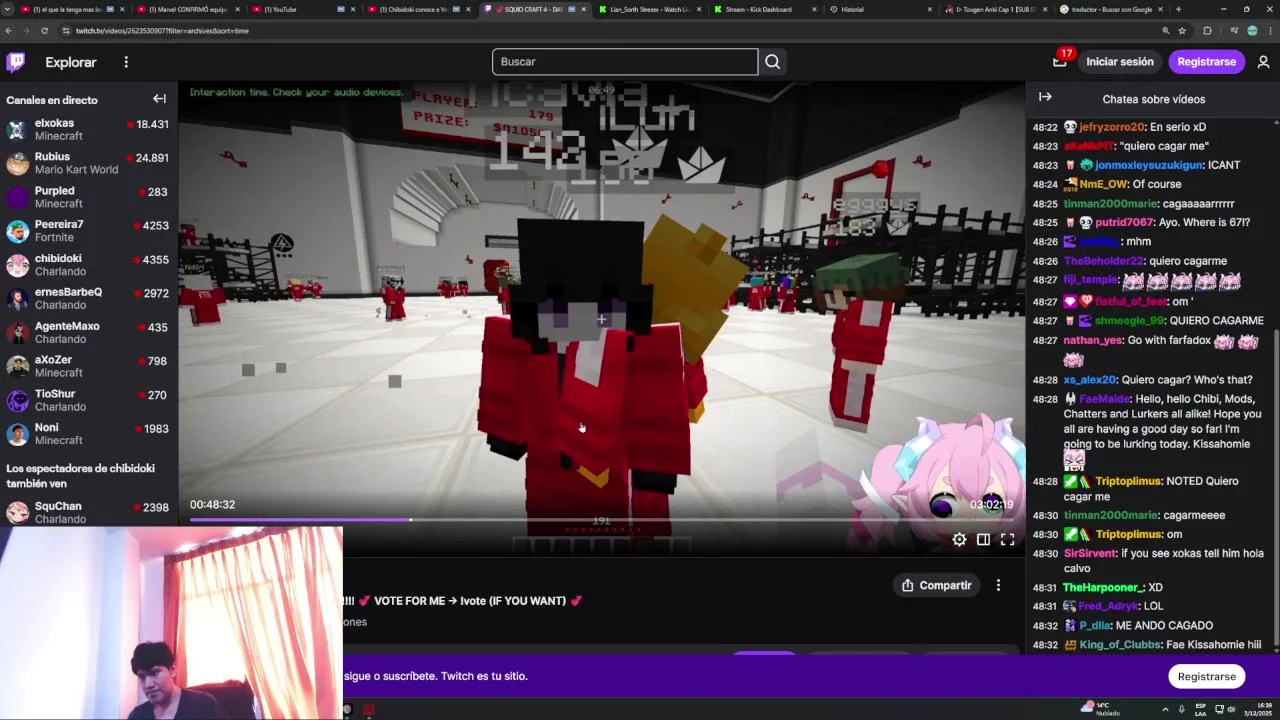Open the ESP LAA language indicator

(x=1200, y=709)
